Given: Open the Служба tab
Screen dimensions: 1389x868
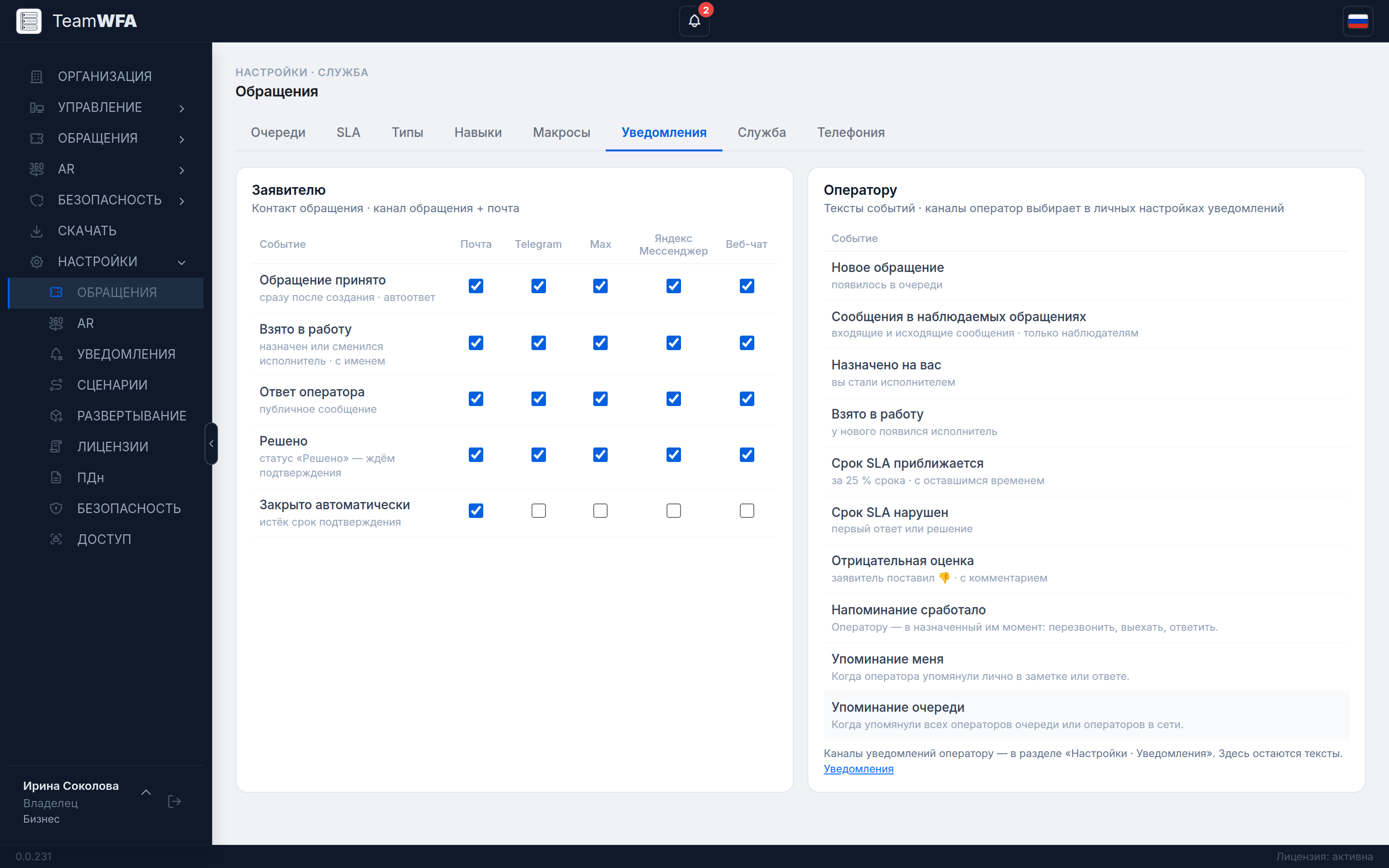Looking at the screenshot, I should [x=762, y=133].
